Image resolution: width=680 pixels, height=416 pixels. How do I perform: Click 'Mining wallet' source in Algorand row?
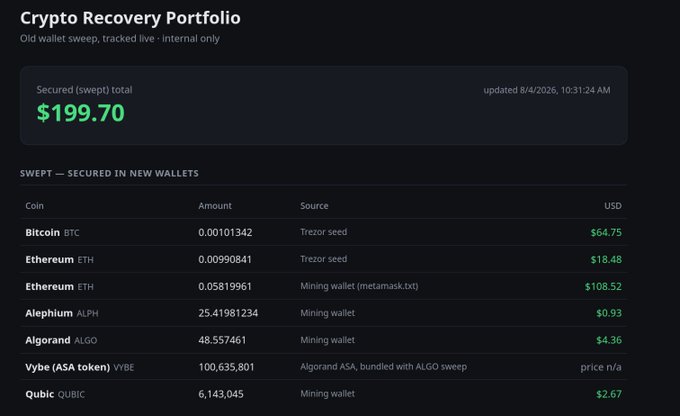pos(327,340)
